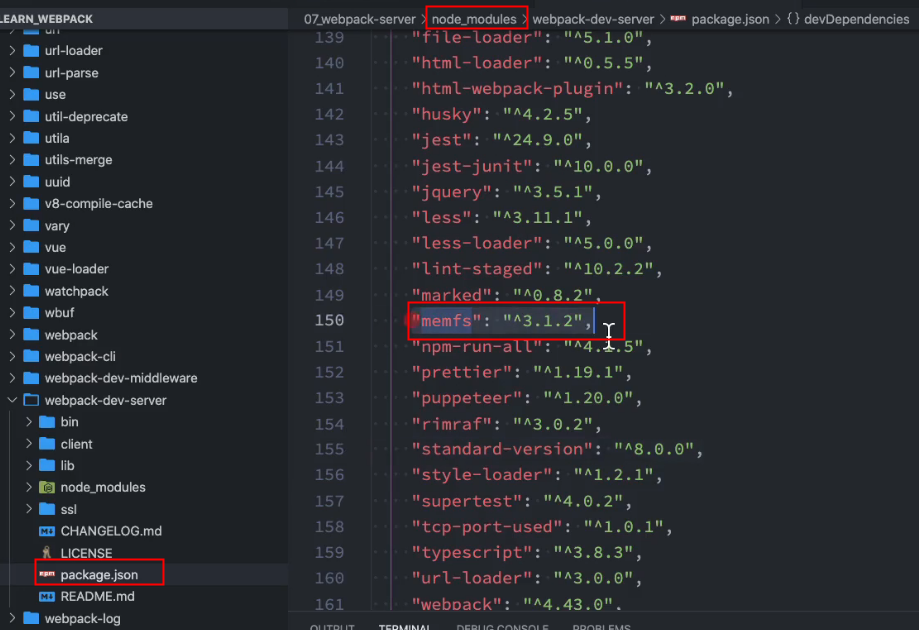
Task: Click the "^3.0.0" url-loader version value
Action: tap(593, 578)
